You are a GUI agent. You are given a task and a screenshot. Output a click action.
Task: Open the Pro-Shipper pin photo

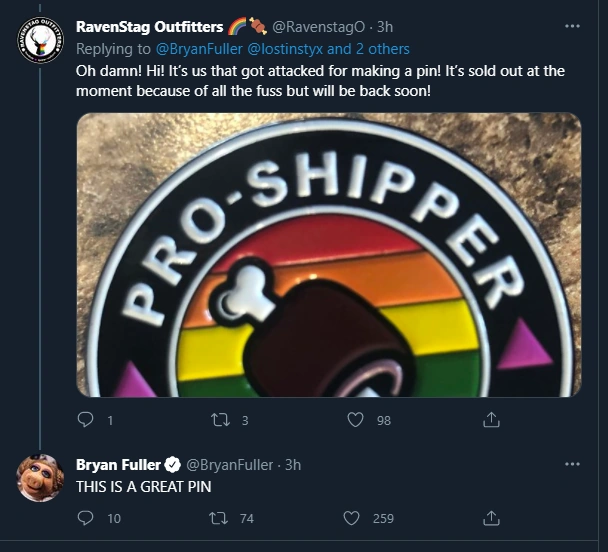point(328,254)
